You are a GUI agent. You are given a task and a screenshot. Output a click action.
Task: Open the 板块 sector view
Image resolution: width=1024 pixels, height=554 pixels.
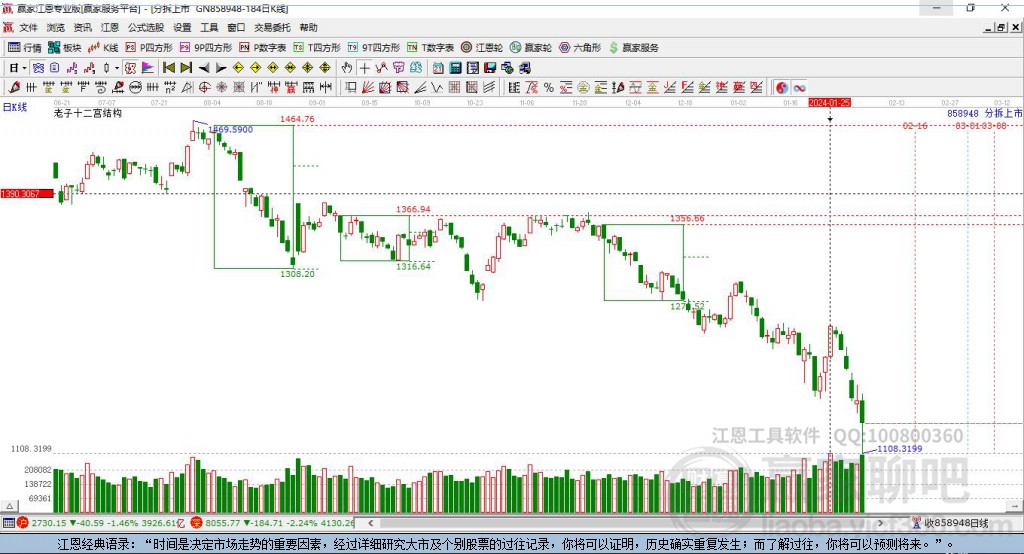click(x=65, y=48)
